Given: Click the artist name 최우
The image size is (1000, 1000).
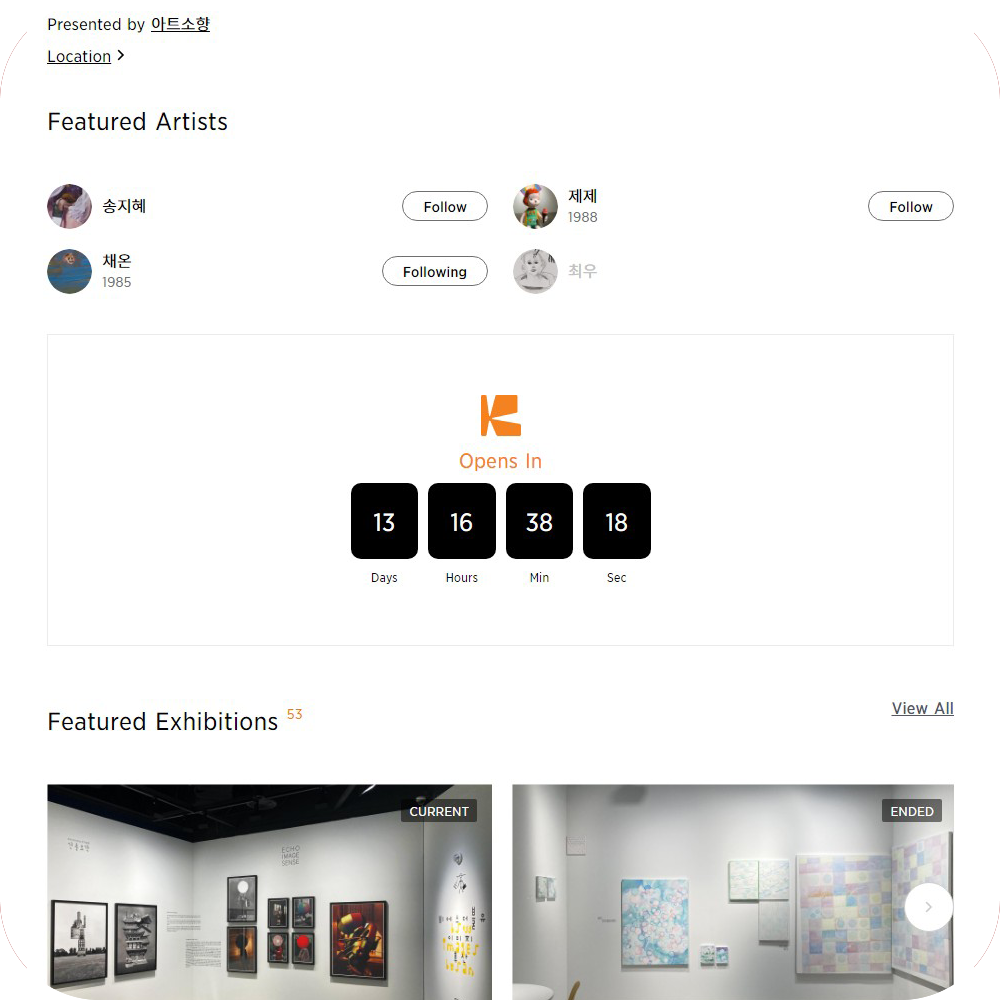Looking at the screenshot, I should [582, 271].
